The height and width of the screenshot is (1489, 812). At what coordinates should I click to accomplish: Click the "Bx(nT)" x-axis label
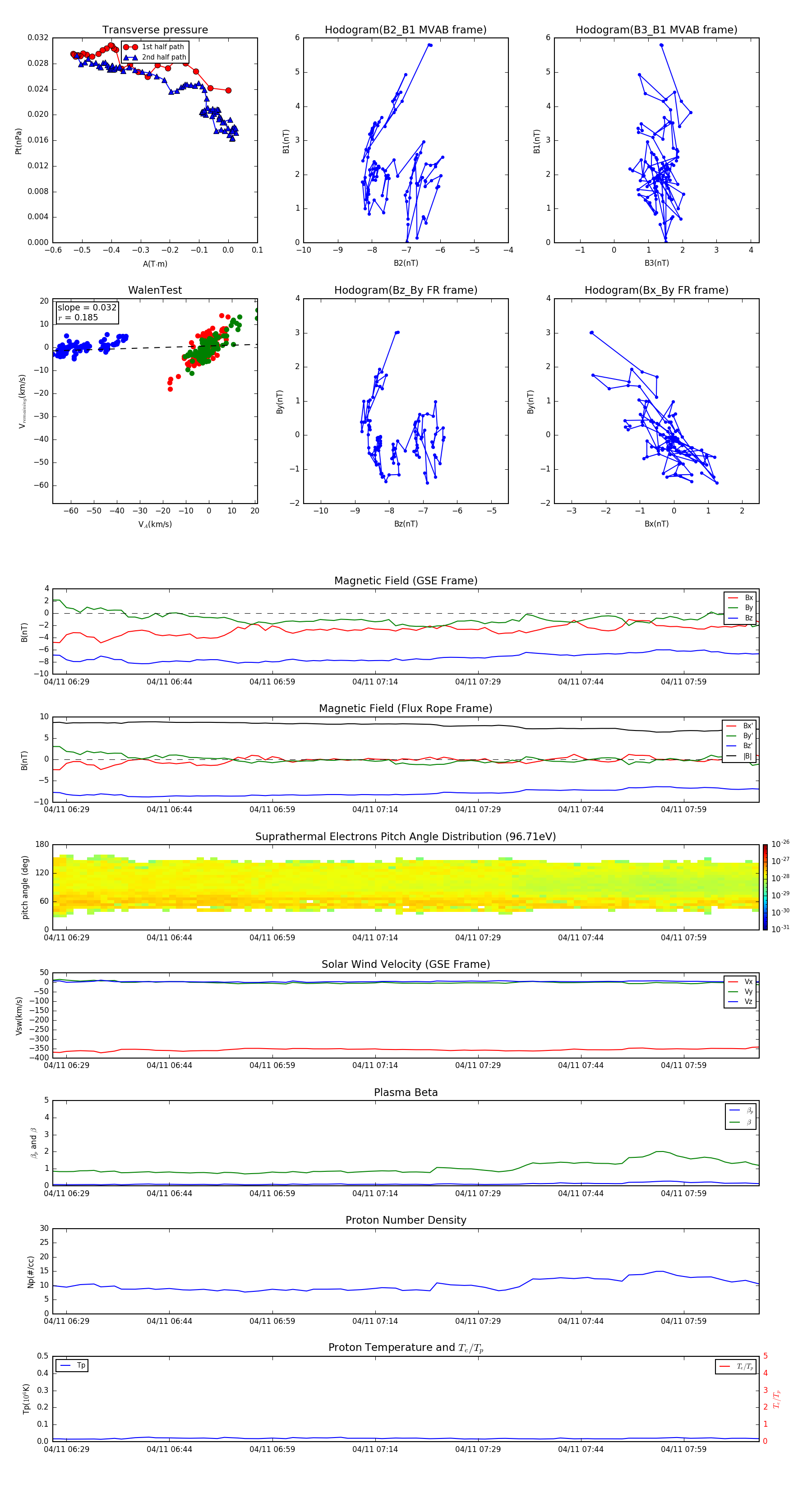pyautogui.click(x=656, y=524)
